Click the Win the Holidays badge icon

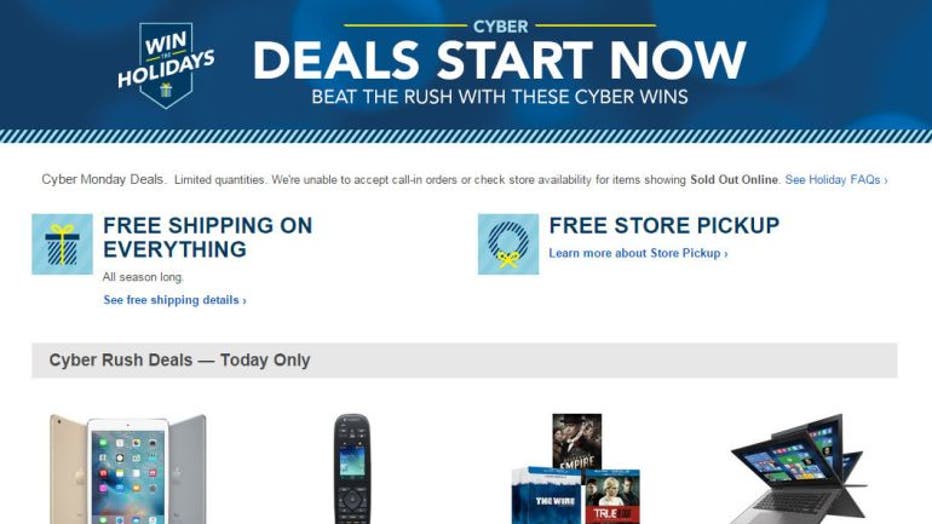[166, 65]
